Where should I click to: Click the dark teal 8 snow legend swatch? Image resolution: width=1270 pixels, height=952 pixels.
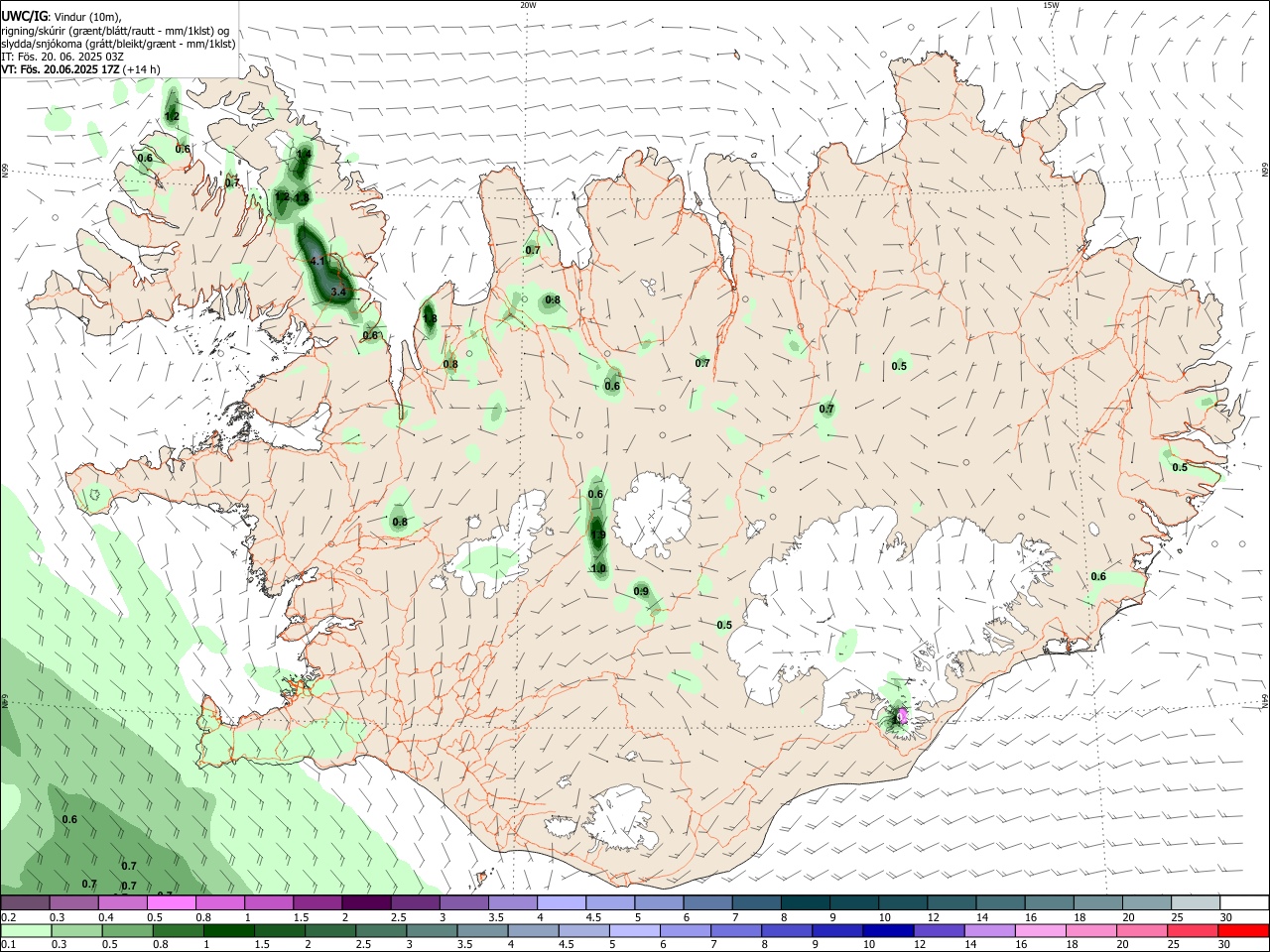tap(806, 902)
